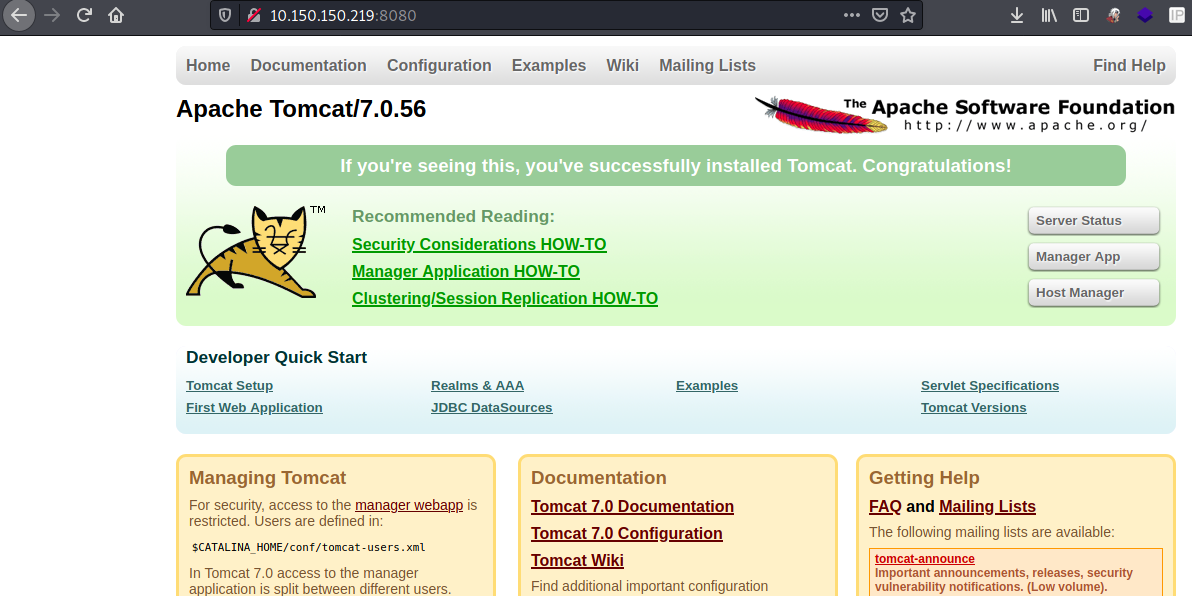Open Find Help in the nav bar
1192x596 pixels.
pyautogui.click(x=1129, y=65)
